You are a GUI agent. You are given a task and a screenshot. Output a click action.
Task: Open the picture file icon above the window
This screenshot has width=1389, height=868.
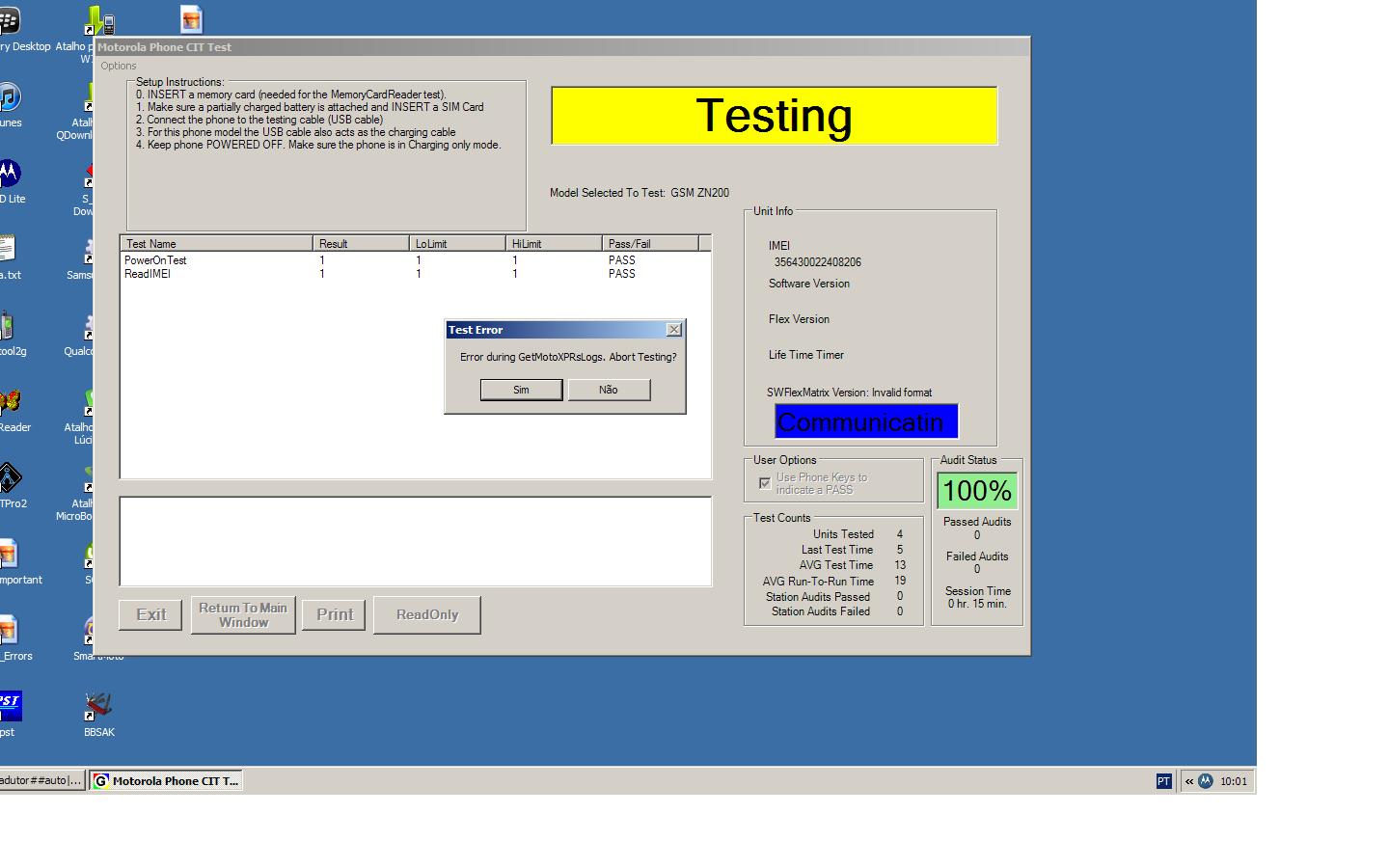pos(191,19)
